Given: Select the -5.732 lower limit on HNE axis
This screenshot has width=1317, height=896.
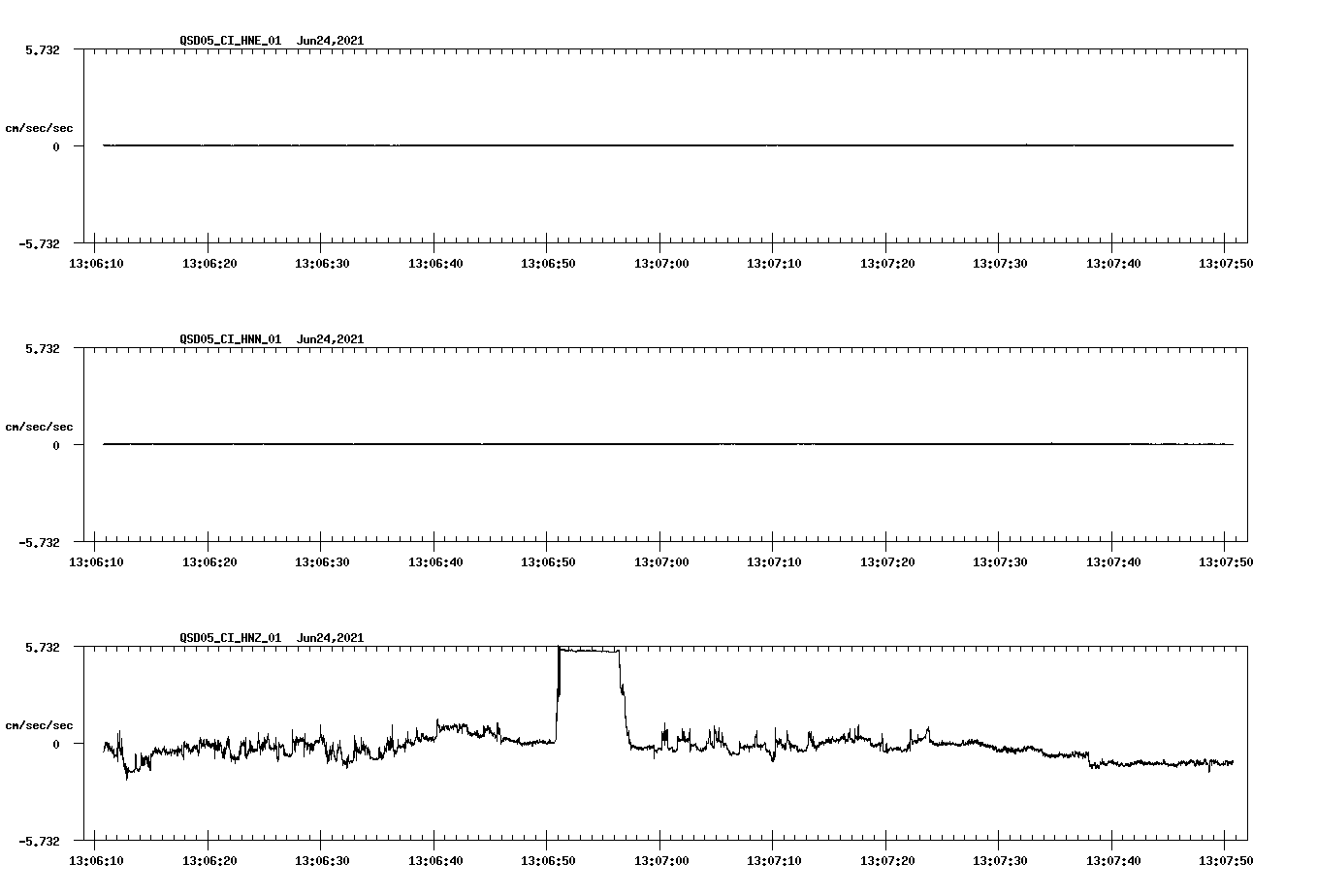Looking at the screenshot, I should pyautogui.click(x=39, y=243).
